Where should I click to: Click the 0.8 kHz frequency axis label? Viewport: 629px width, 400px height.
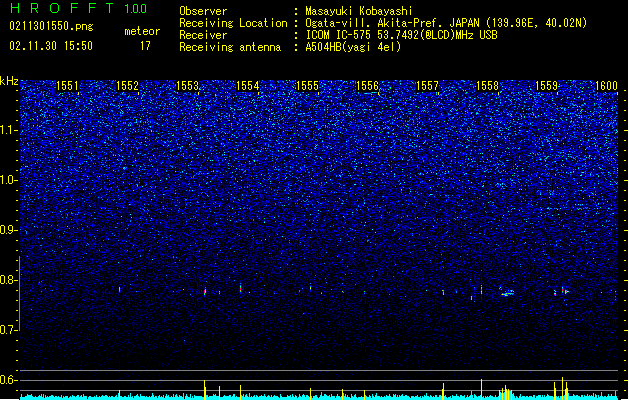tap(9, 280)
